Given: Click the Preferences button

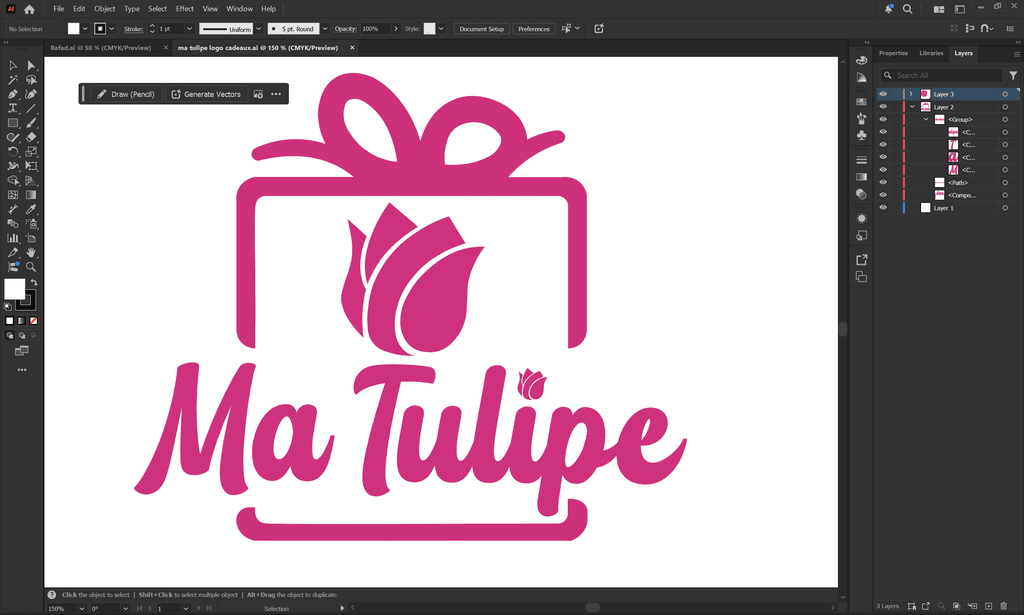Looking at the screenshot, I should coord(534,29).
